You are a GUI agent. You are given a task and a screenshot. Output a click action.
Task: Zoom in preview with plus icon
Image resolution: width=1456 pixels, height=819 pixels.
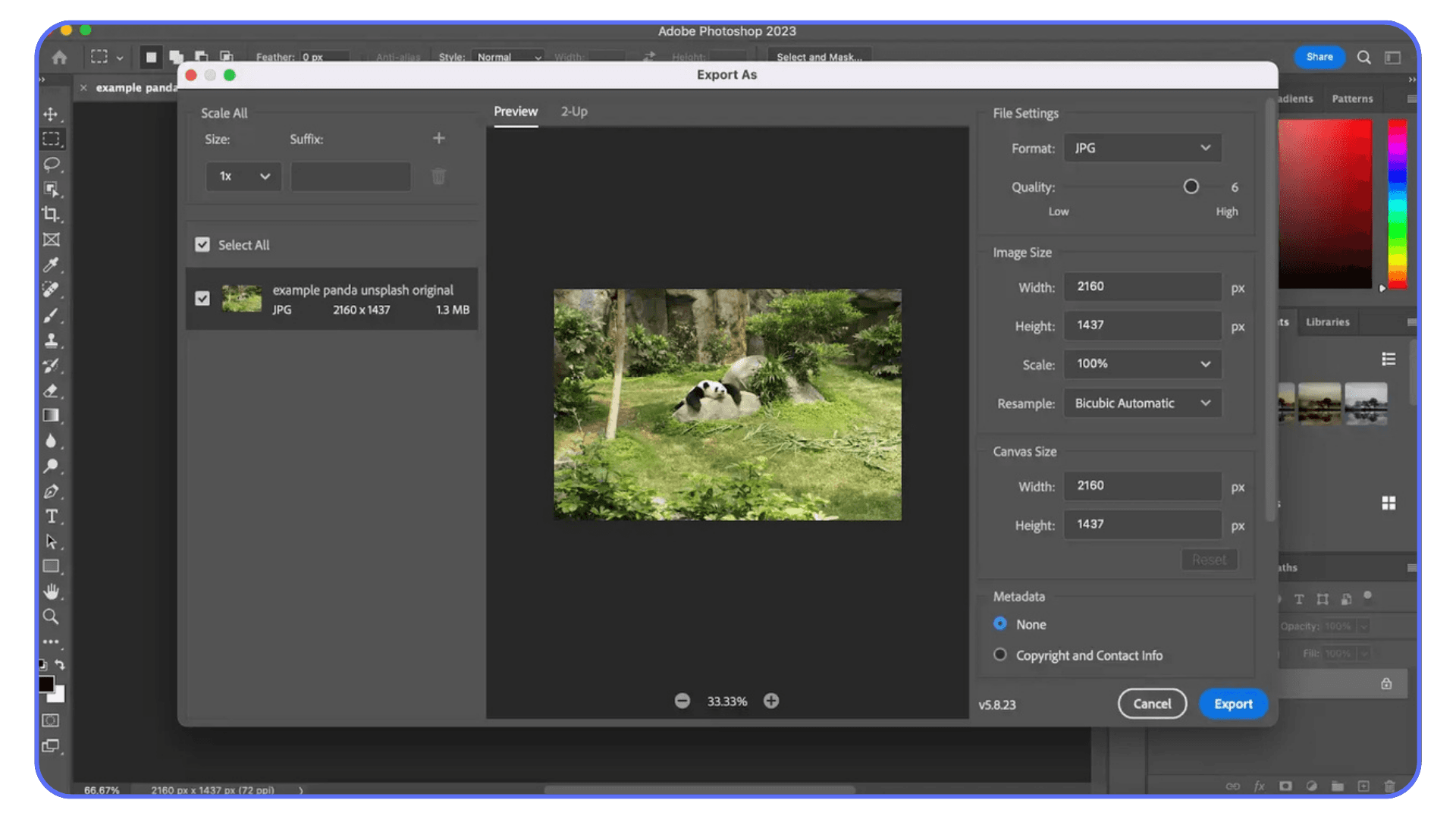[x=771, y=701]
